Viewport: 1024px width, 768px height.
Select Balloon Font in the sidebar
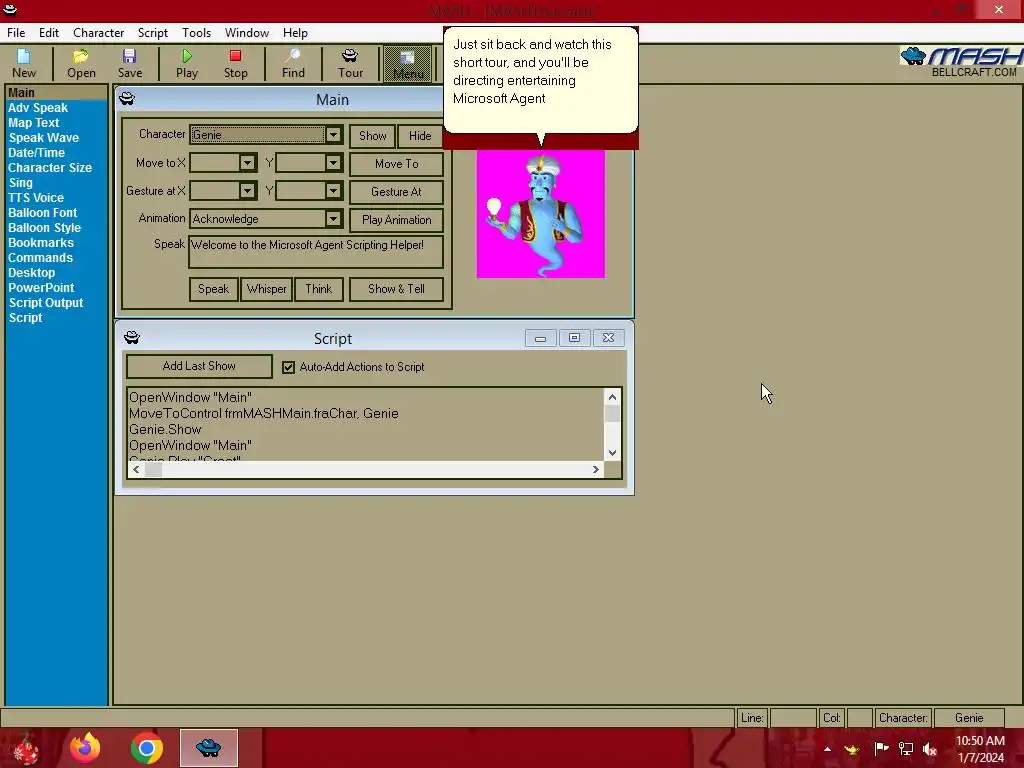[x=42, y=213]
